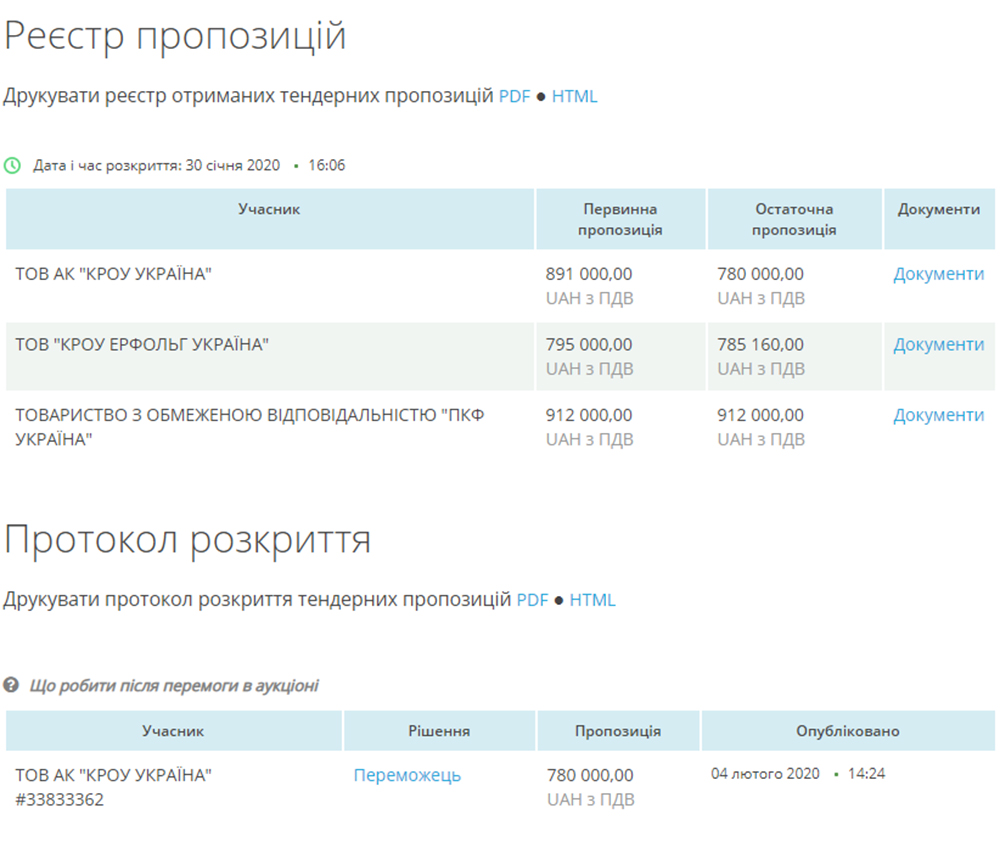Click the green clock icon near opening date
The height and width of the screenshot is (842, 1000).
coord(12,166)
